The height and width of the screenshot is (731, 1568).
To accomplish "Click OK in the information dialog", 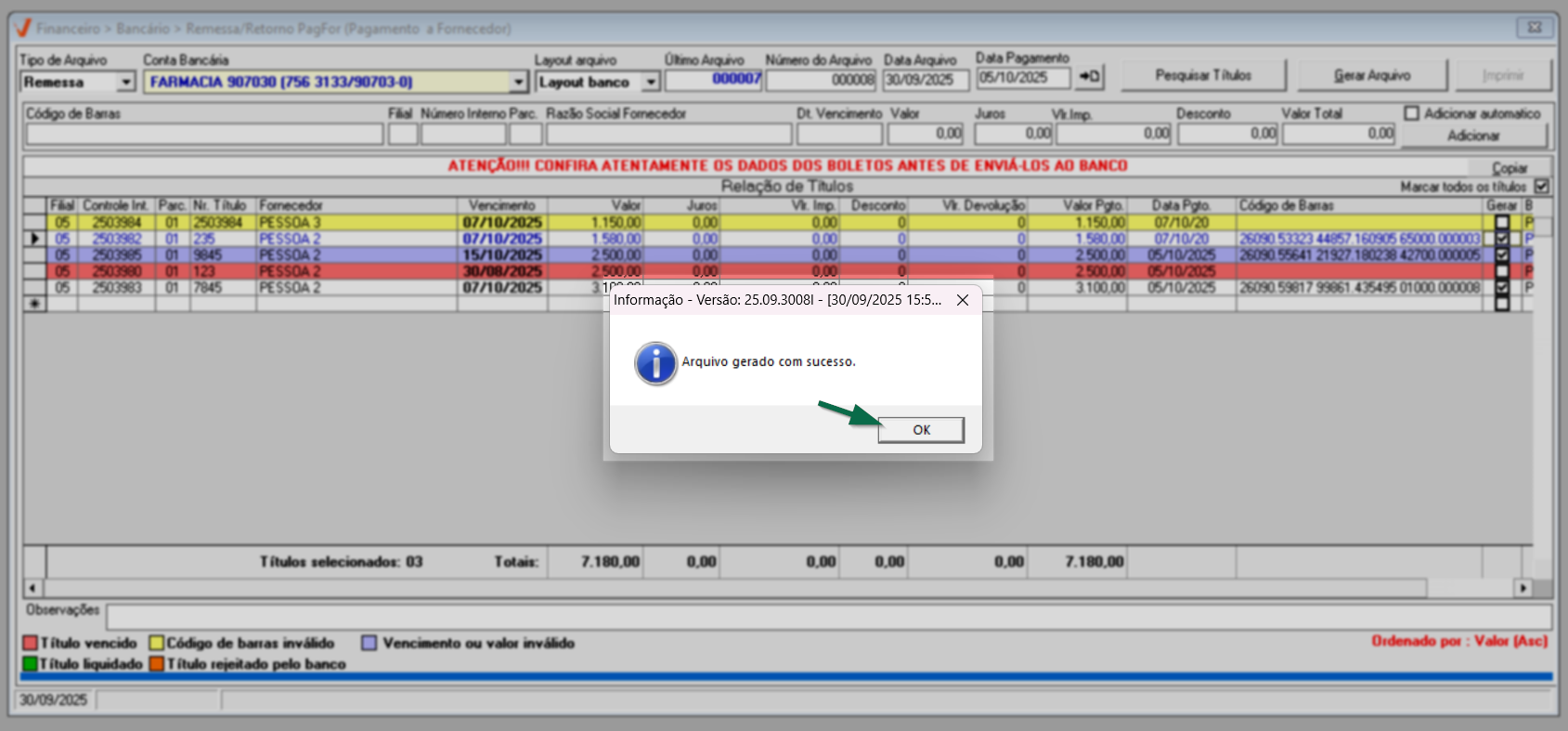I will (920, 430).
